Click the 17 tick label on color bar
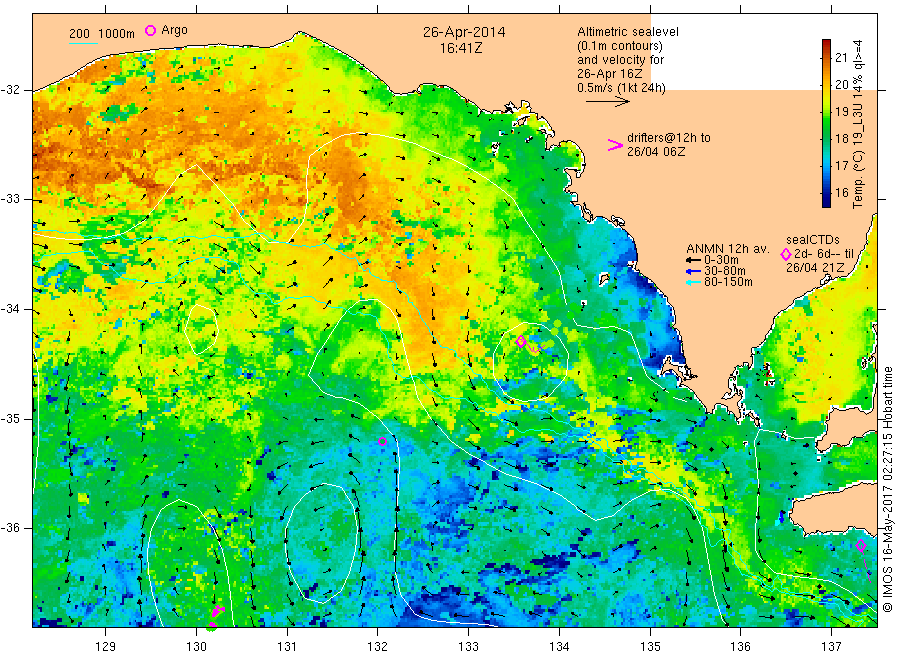 click(x=841, y=165)
